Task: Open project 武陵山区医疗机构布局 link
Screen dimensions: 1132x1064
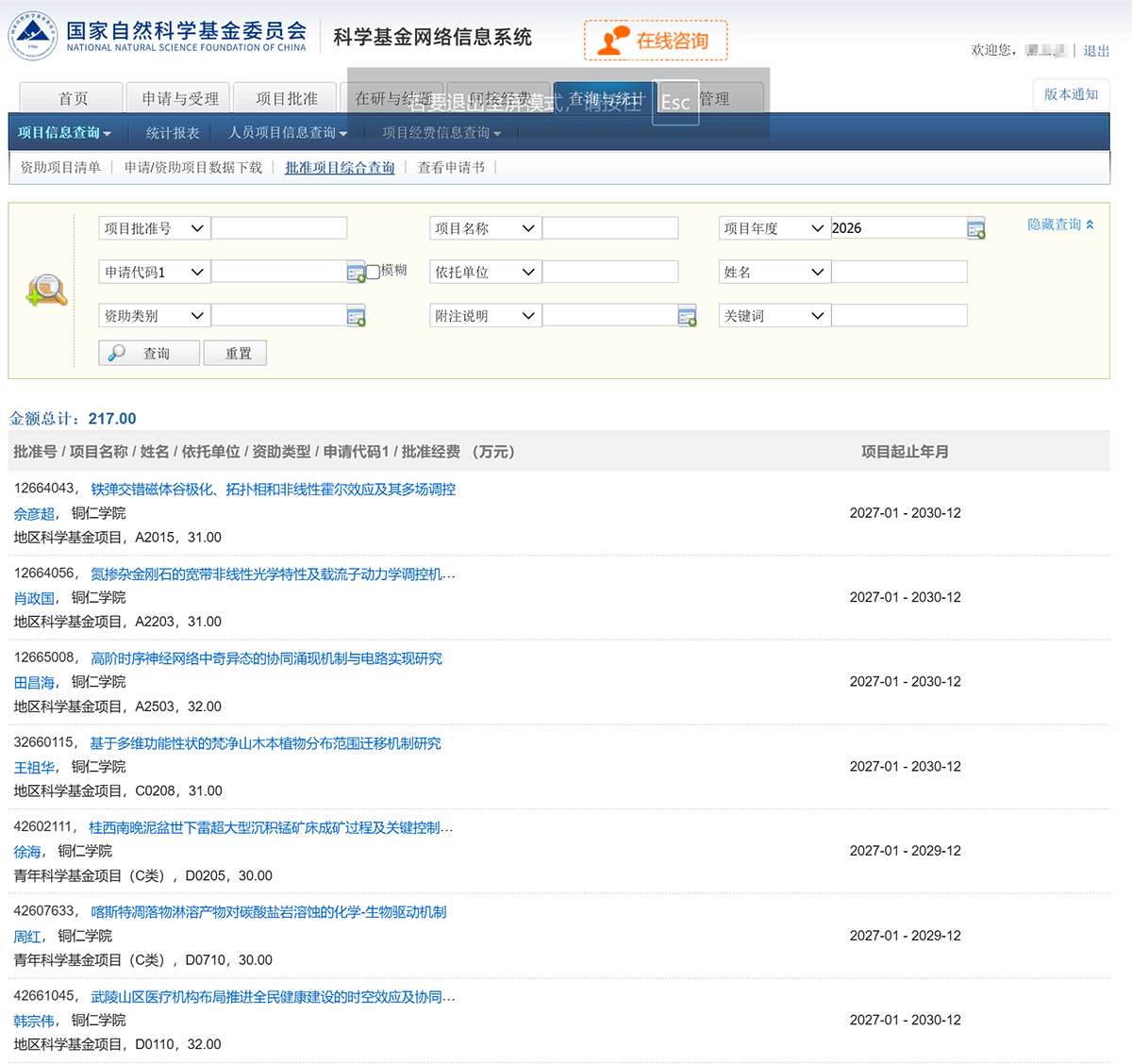Action: [273, 997]
